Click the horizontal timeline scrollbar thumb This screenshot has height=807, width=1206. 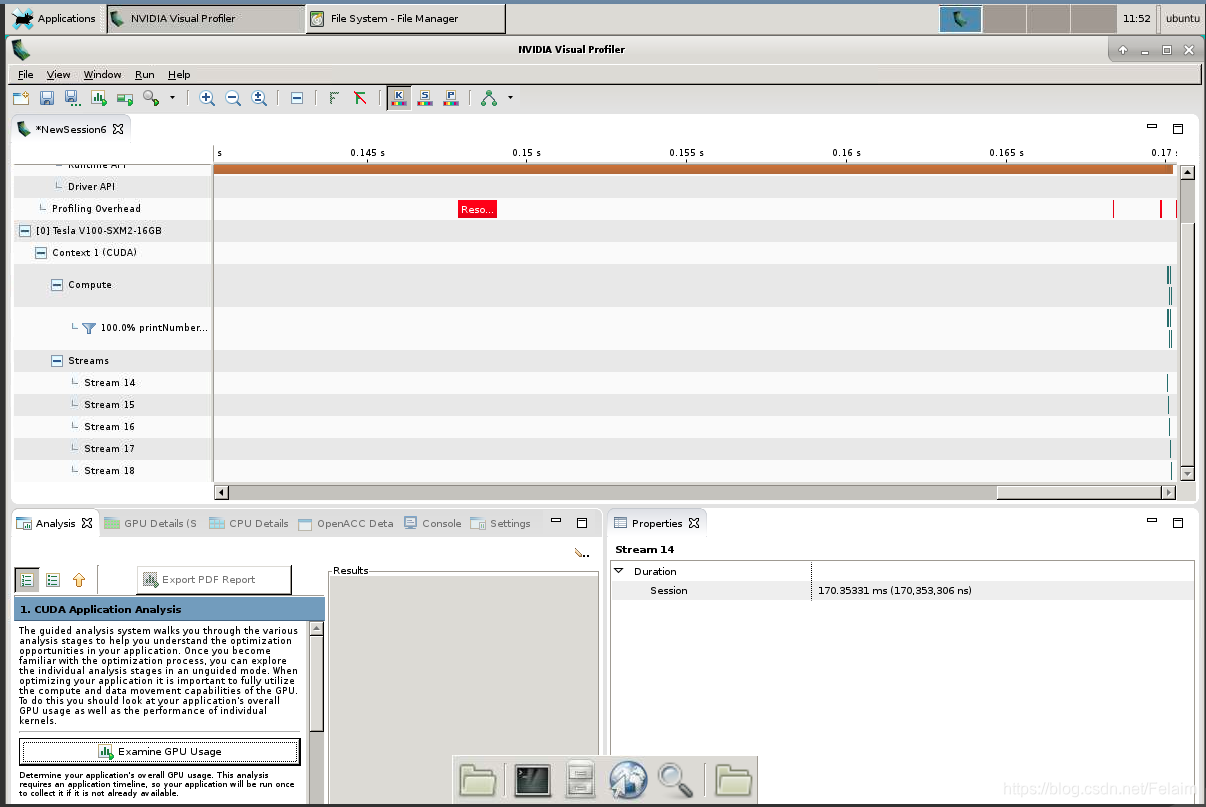coord(1078,493)
